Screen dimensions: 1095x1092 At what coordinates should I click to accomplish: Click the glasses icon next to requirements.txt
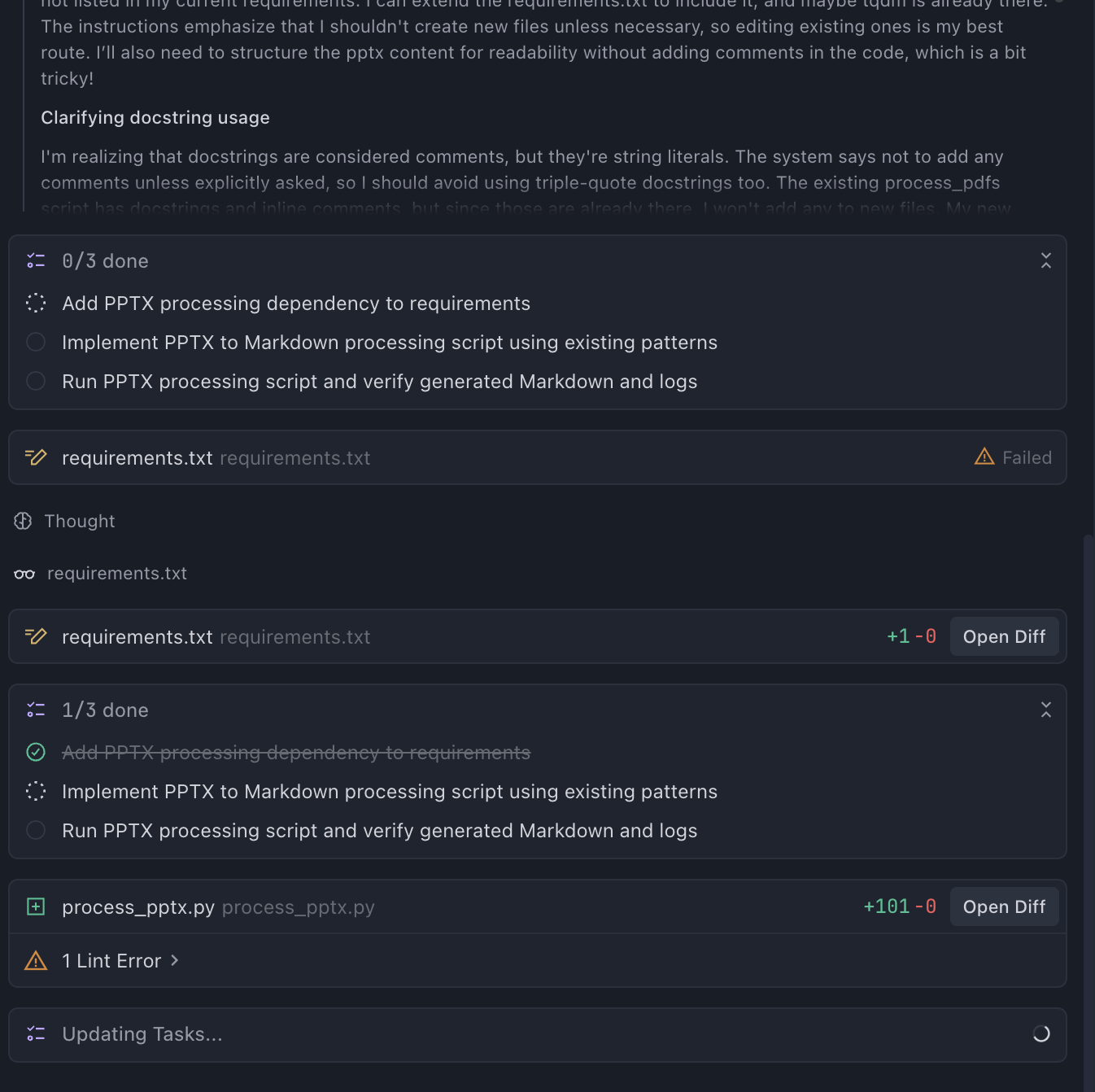(x=24, y=574)
